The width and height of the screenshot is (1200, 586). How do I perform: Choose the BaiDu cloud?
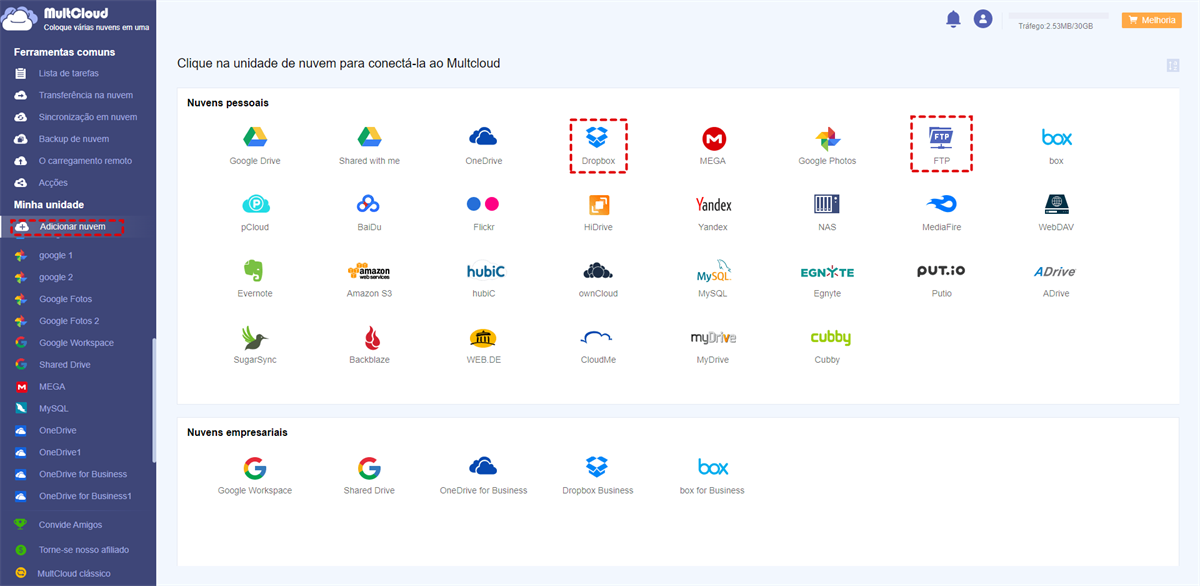coord(369,212)
